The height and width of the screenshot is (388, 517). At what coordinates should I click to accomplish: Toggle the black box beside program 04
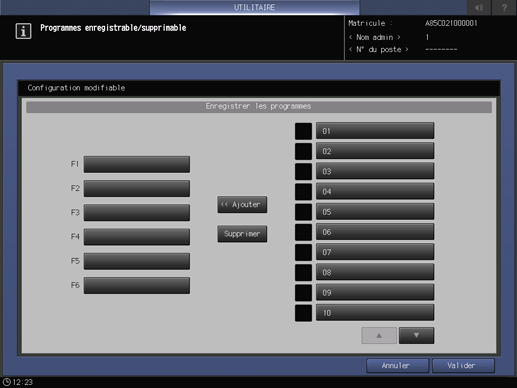tap(303, 192)
